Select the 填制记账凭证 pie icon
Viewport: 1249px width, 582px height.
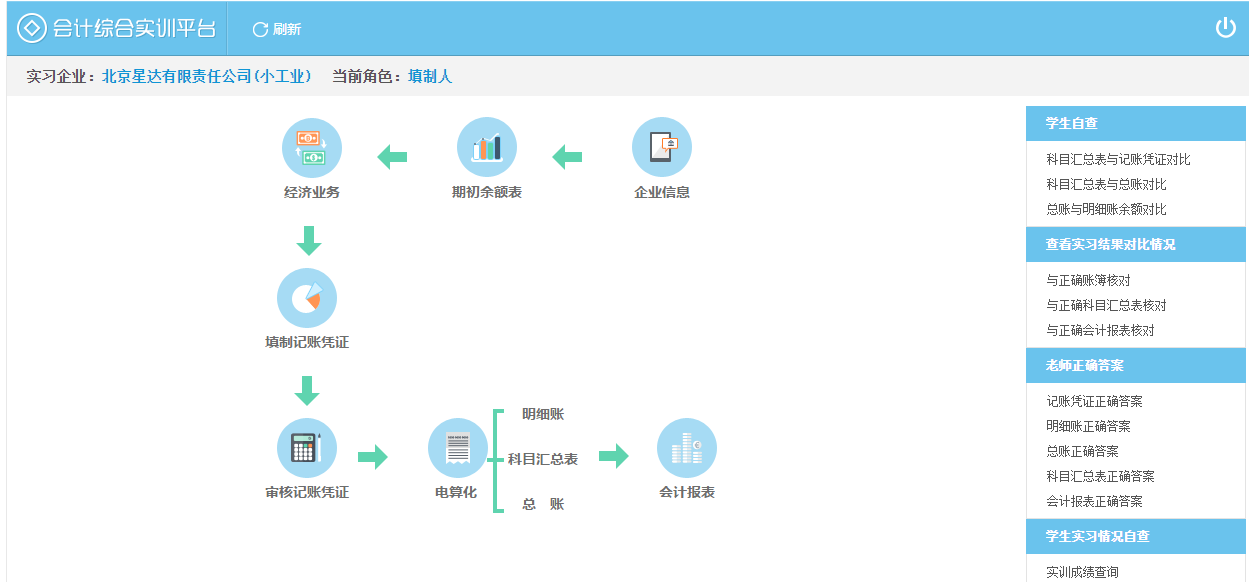306,298
